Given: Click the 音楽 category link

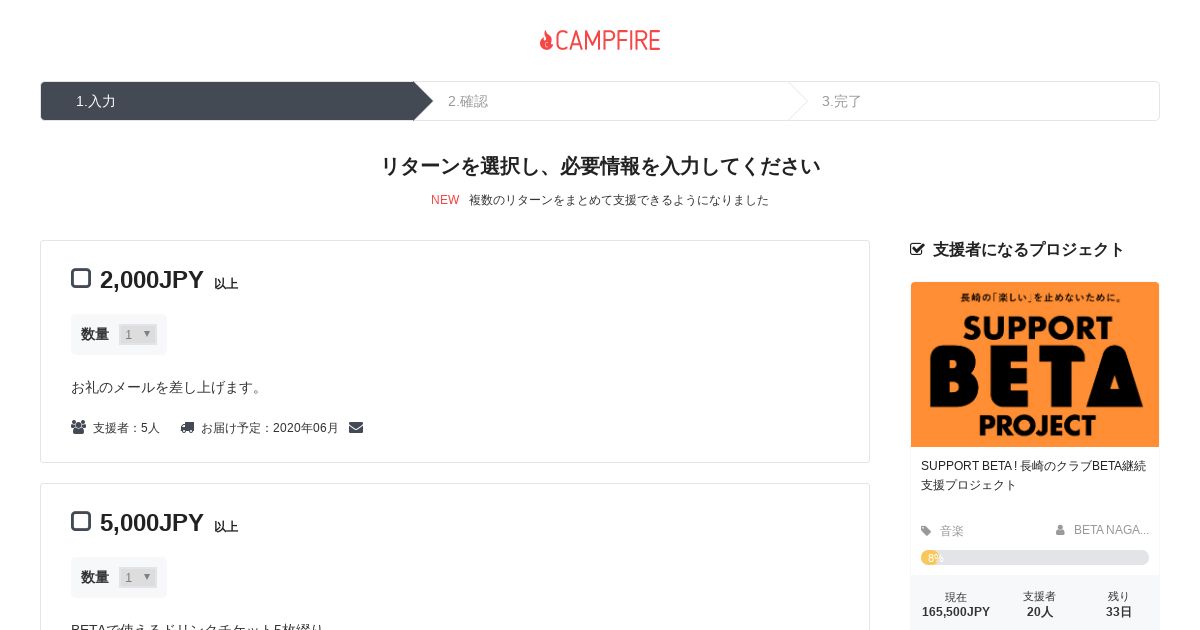Looking at the screenshot, I should (x=952, y=531).
